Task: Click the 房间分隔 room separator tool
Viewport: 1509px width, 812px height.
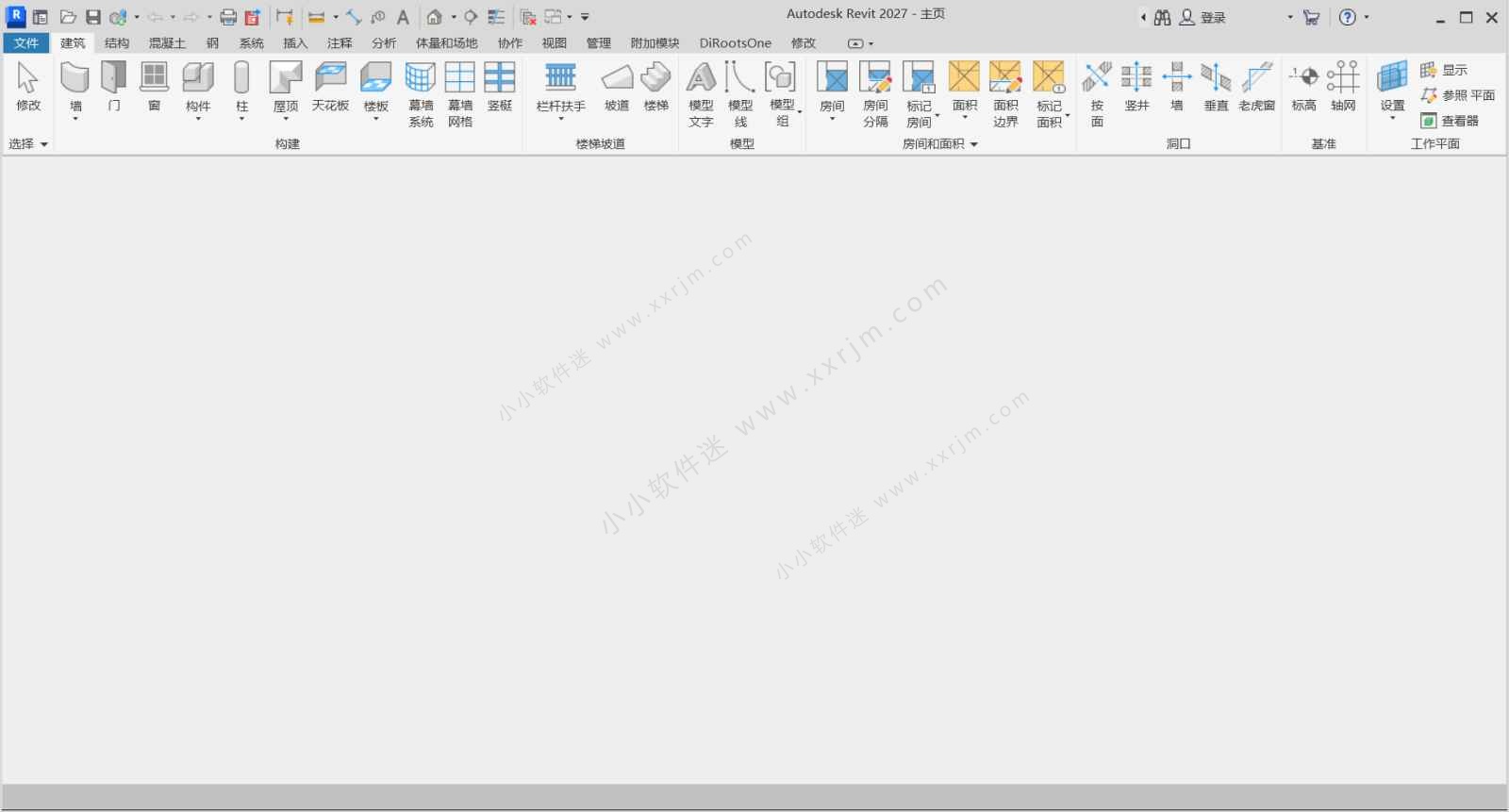Action: coord(875,94)
